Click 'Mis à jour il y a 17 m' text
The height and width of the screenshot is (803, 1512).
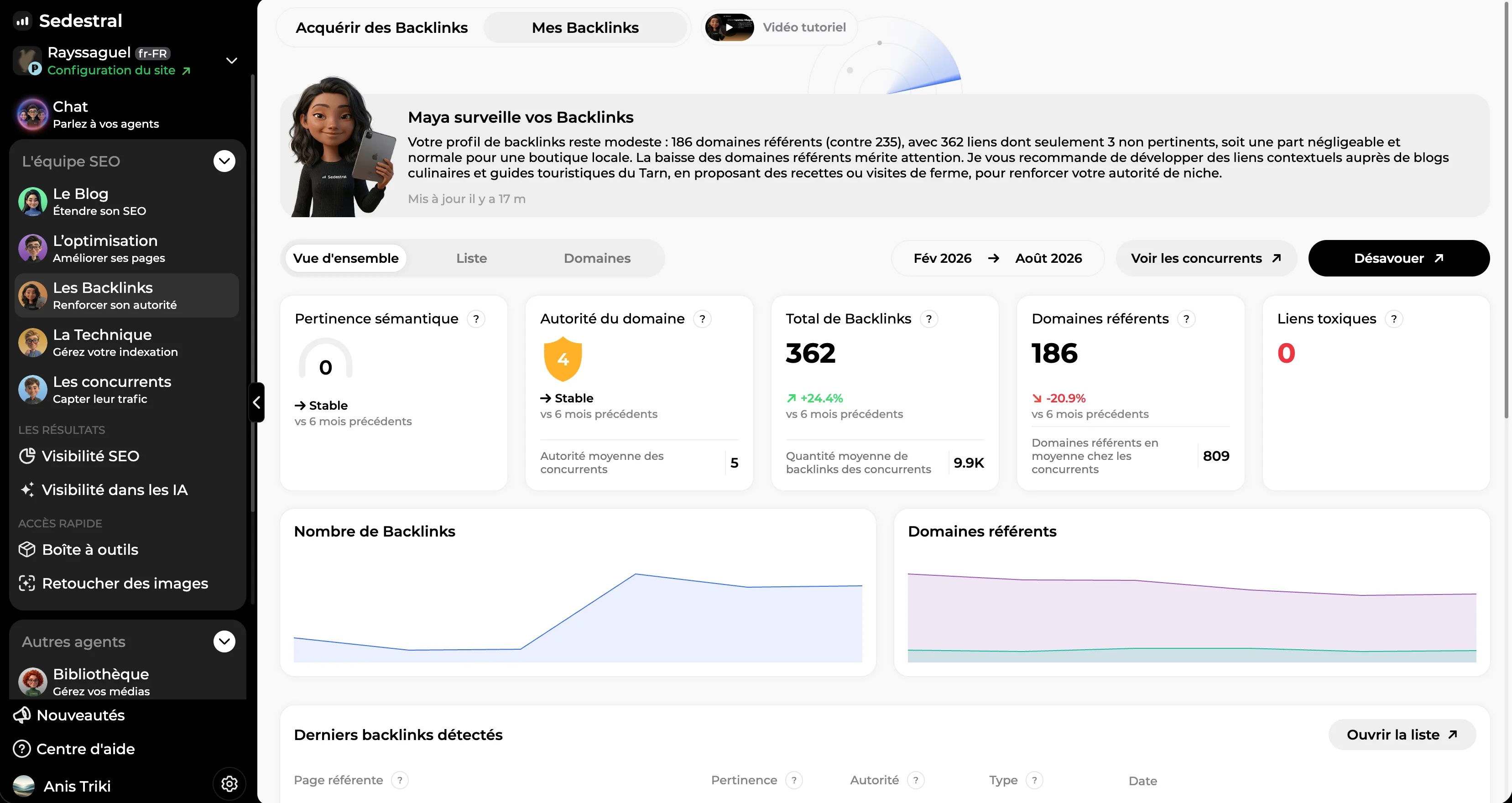(x=467, y=199)
